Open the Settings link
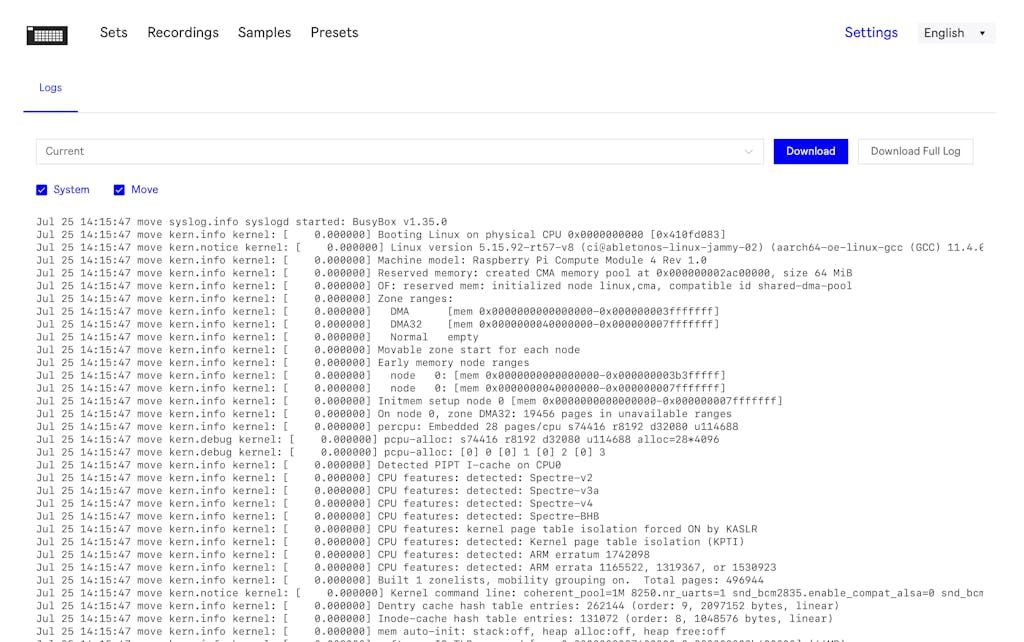Screen dimensions: 1024x642 [870, 33]
